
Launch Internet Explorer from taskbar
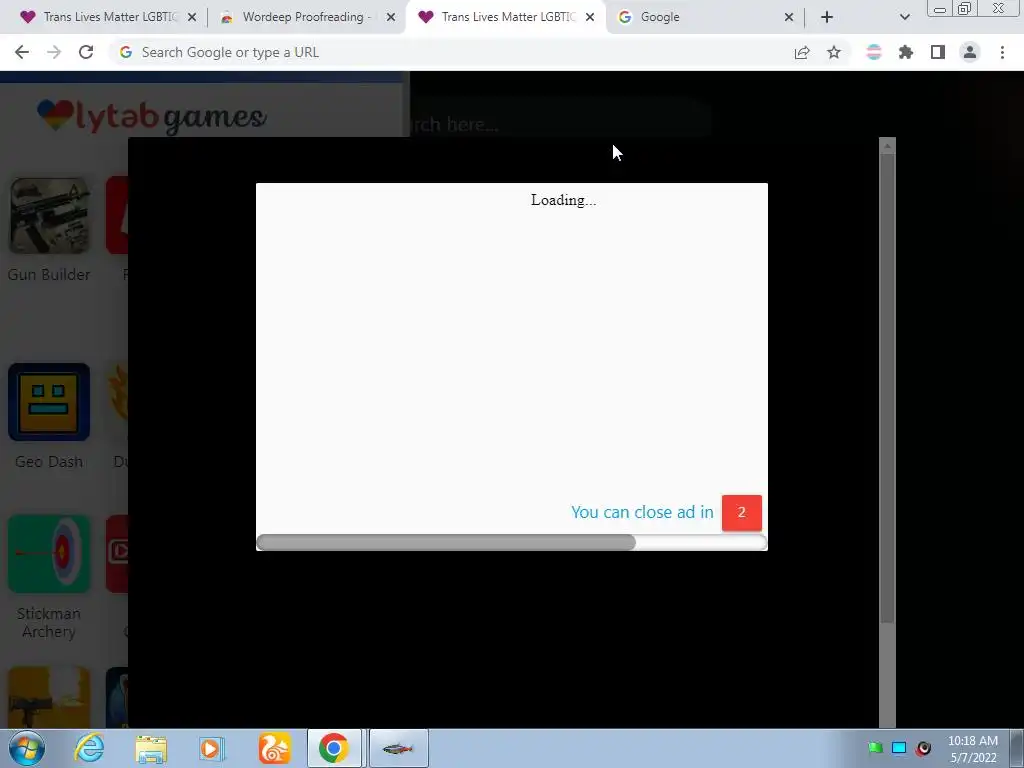(x=89, y=748)
